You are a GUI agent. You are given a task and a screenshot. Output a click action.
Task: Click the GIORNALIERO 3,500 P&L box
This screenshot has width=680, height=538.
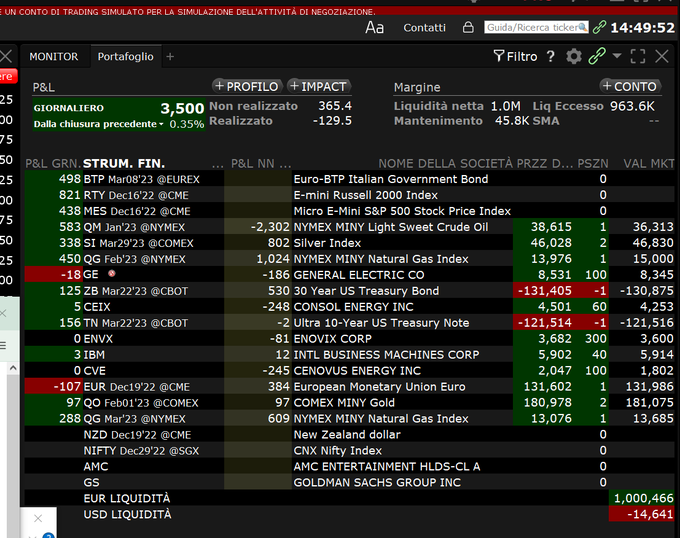pos(119,115)
